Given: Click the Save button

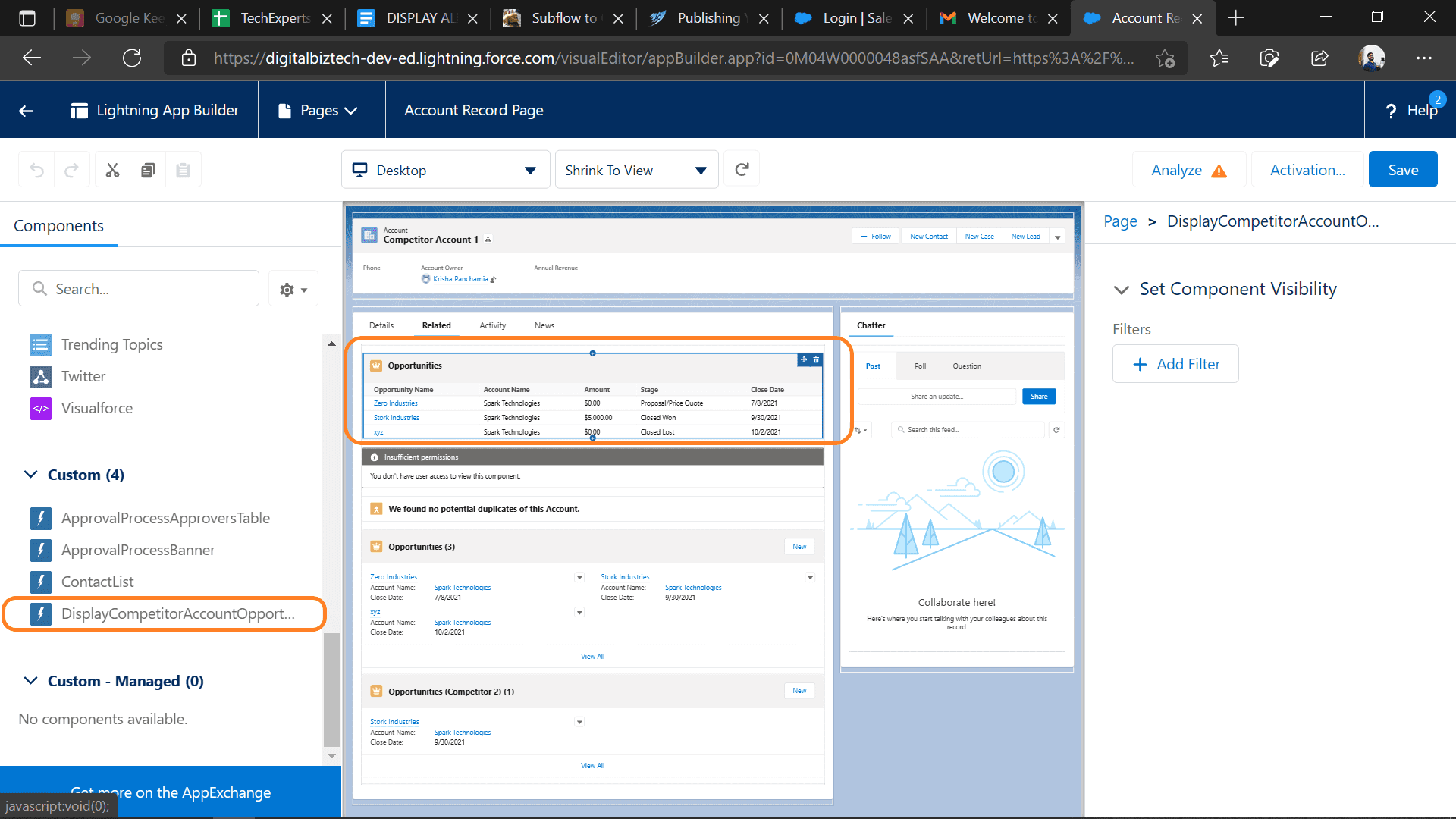Looking at the screenshot, I should (x=1403, y=170).
